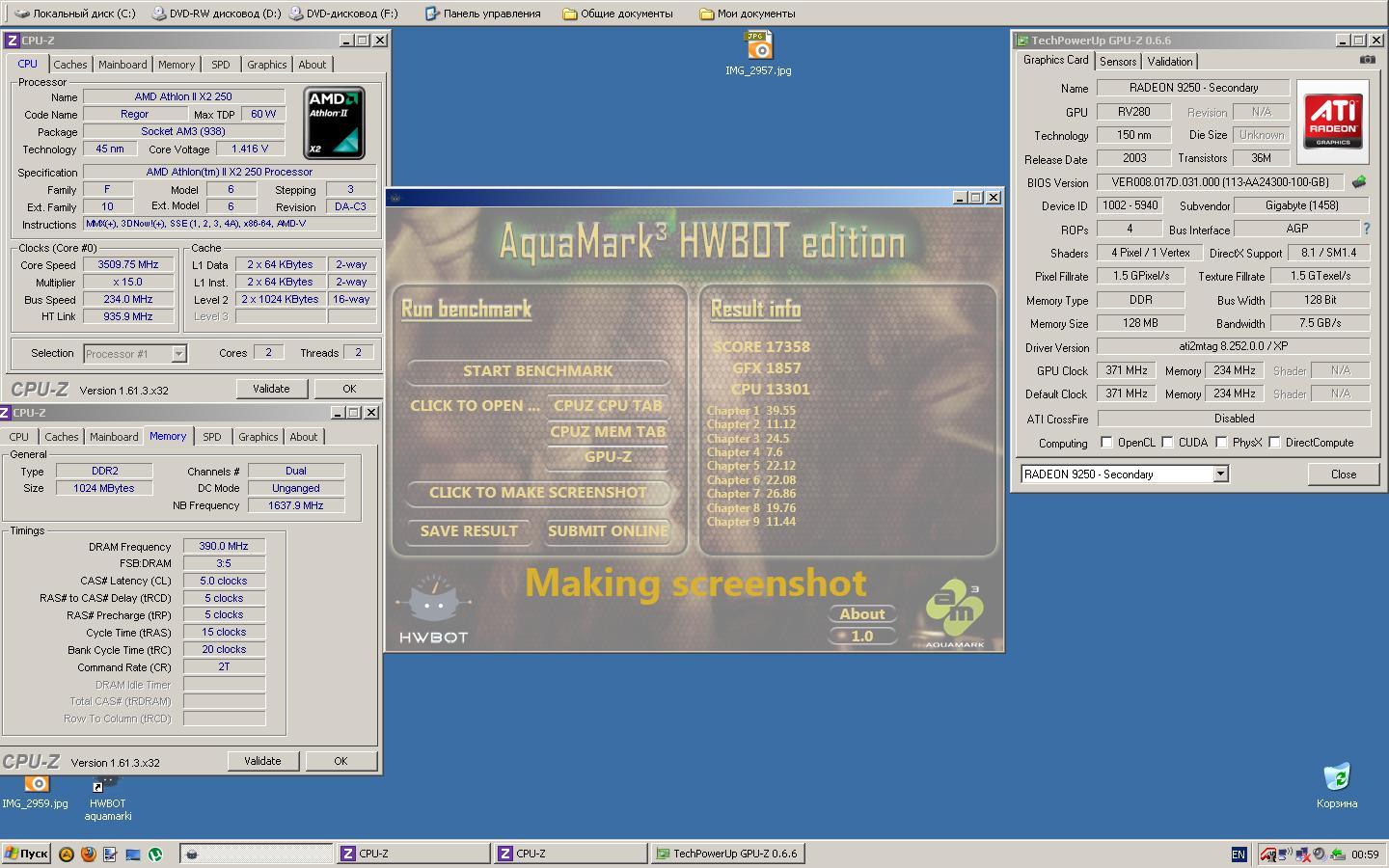Click SUBMIT ONLINE in AquaMark
The image size is (1389, 868).
coord(608,531)
